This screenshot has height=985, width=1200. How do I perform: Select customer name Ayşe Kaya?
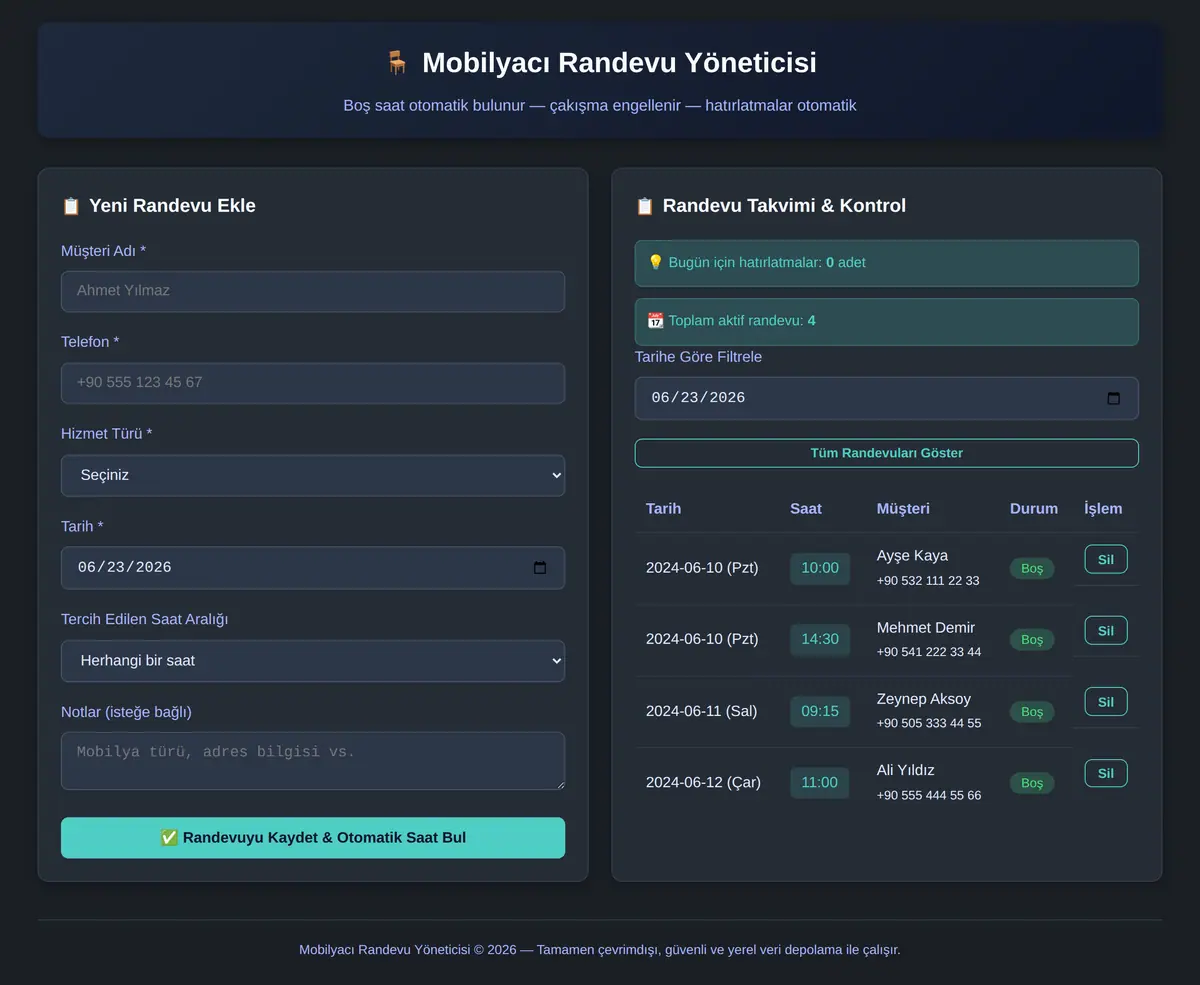tap(912, 556)
